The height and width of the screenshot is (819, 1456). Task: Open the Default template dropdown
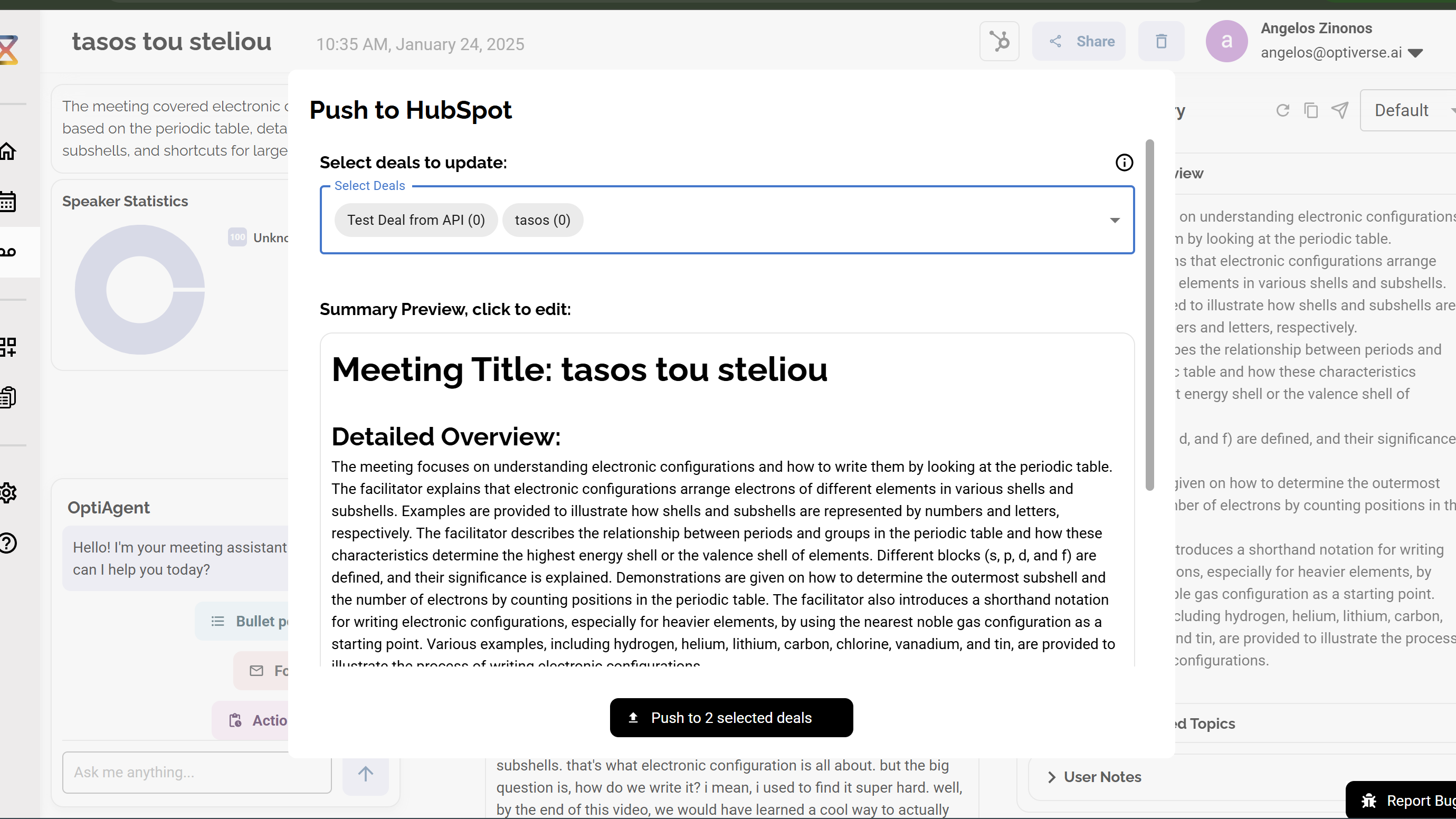pyautogui.click(x=1407, y=110)
